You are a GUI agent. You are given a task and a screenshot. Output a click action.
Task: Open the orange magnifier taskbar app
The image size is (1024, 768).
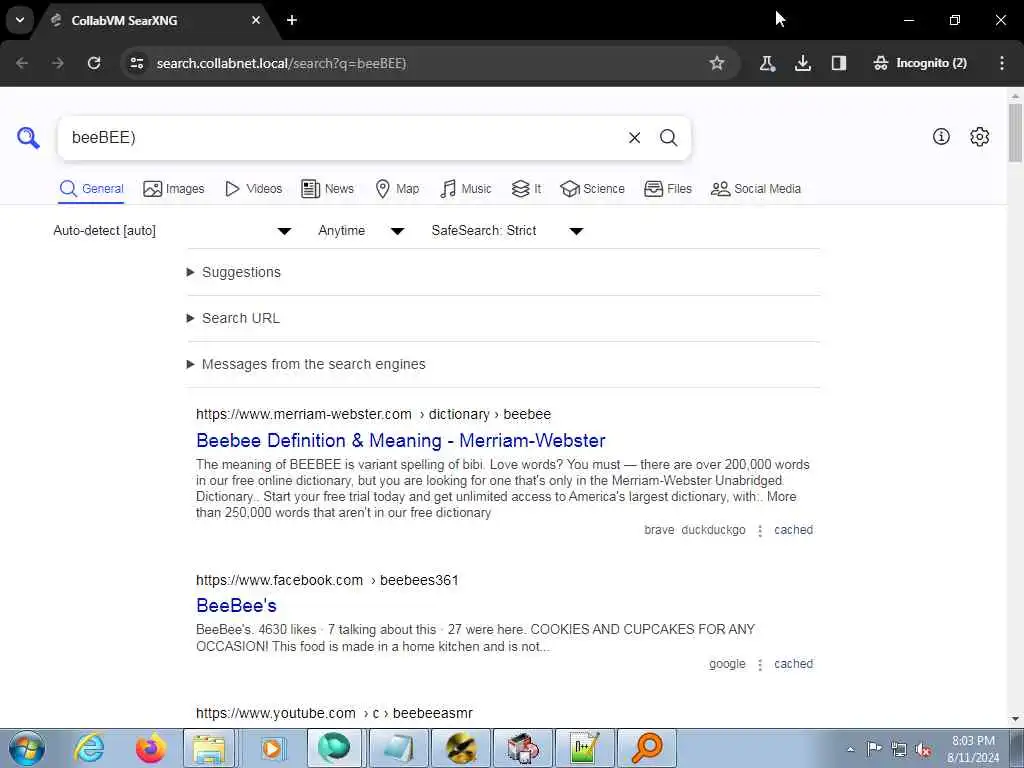coord(647,748)
